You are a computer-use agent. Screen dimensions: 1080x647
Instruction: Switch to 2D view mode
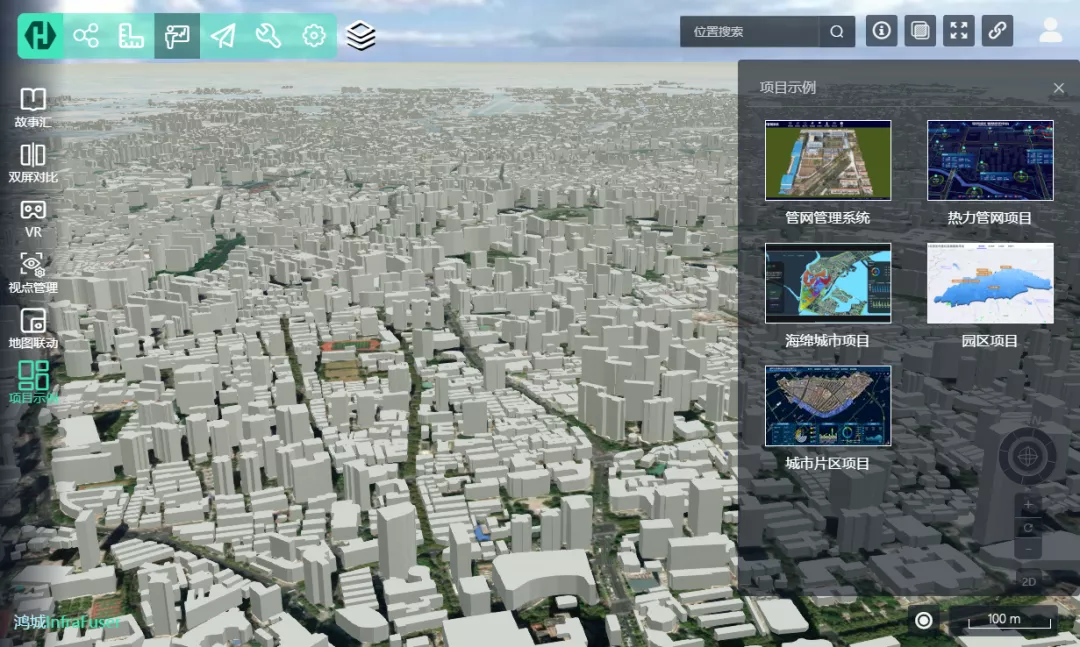[x=1028, y=582]
